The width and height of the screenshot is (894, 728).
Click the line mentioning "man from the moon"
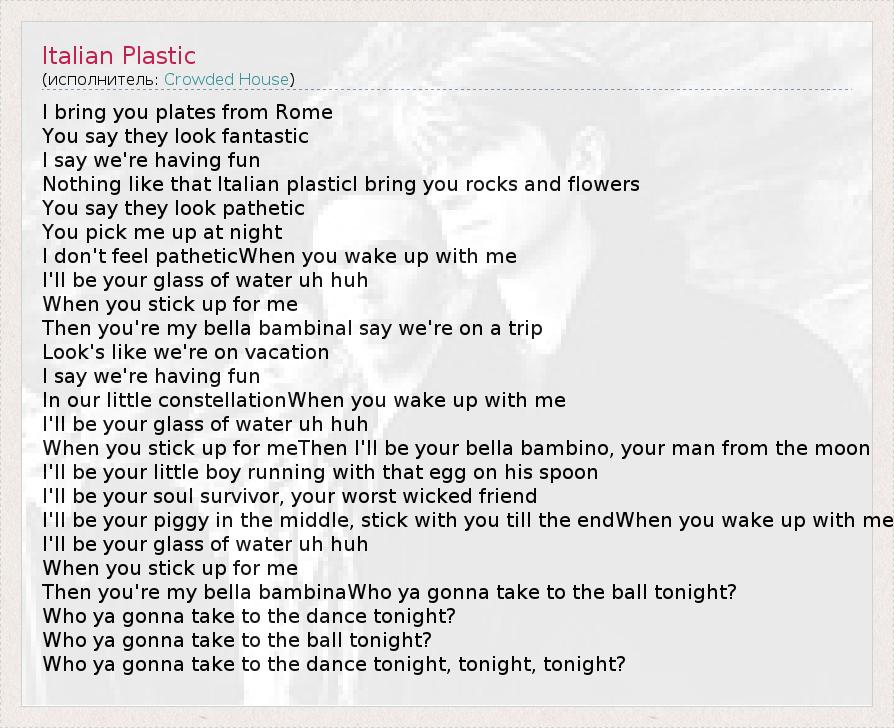pyautogui.click(x=456, y=448)
